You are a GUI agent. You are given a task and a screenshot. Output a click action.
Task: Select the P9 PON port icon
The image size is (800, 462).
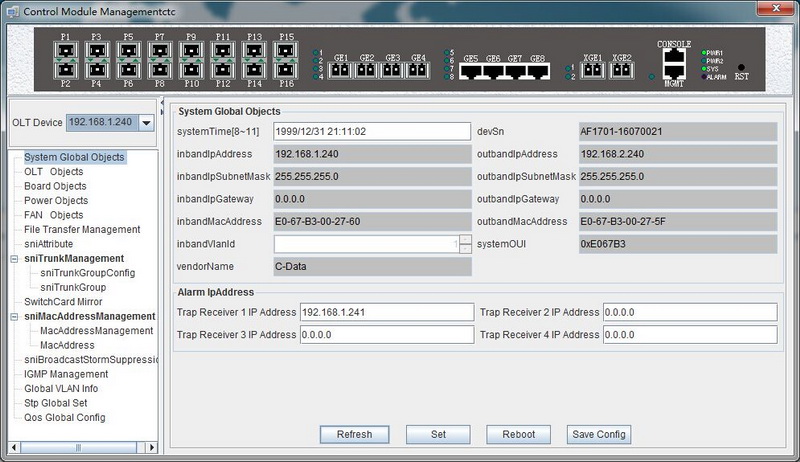point(192,51)
